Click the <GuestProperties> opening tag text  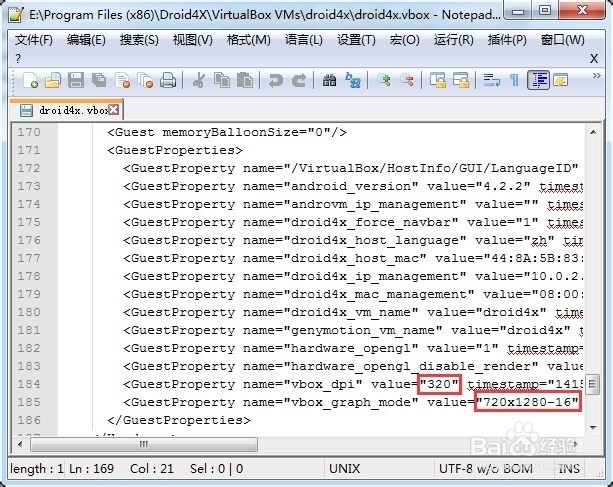[175, 150]
